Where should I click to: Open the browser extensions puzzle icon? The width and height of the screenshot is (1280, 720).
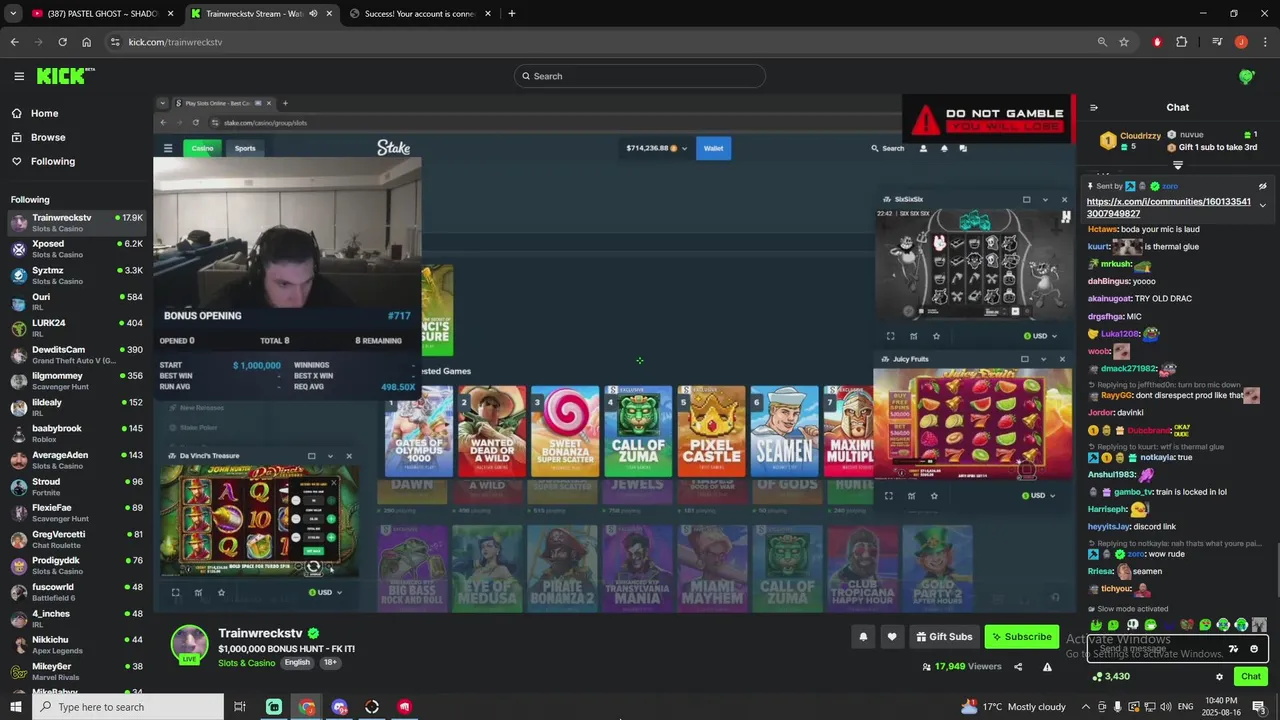click(1182, 42)
